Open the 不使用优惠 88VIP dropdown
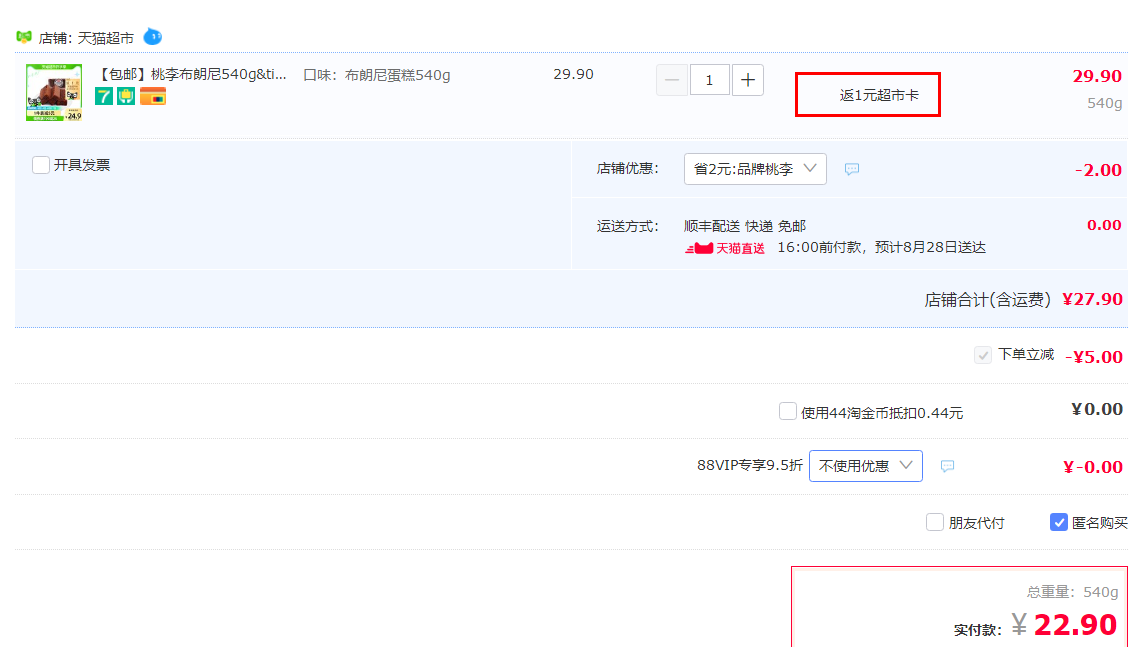 [865, 466]
